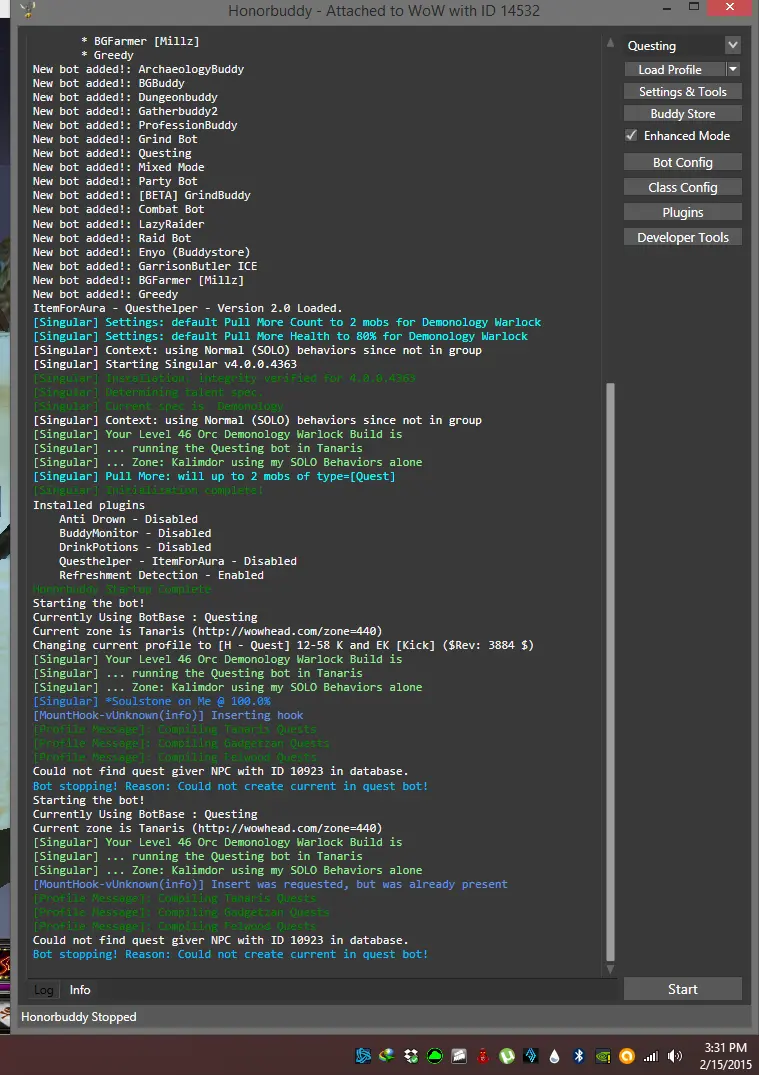Click the log scrollbar up arrow
Image resolution: width=759 pixels, height=1075 pixels.
(x=610, y=44)
